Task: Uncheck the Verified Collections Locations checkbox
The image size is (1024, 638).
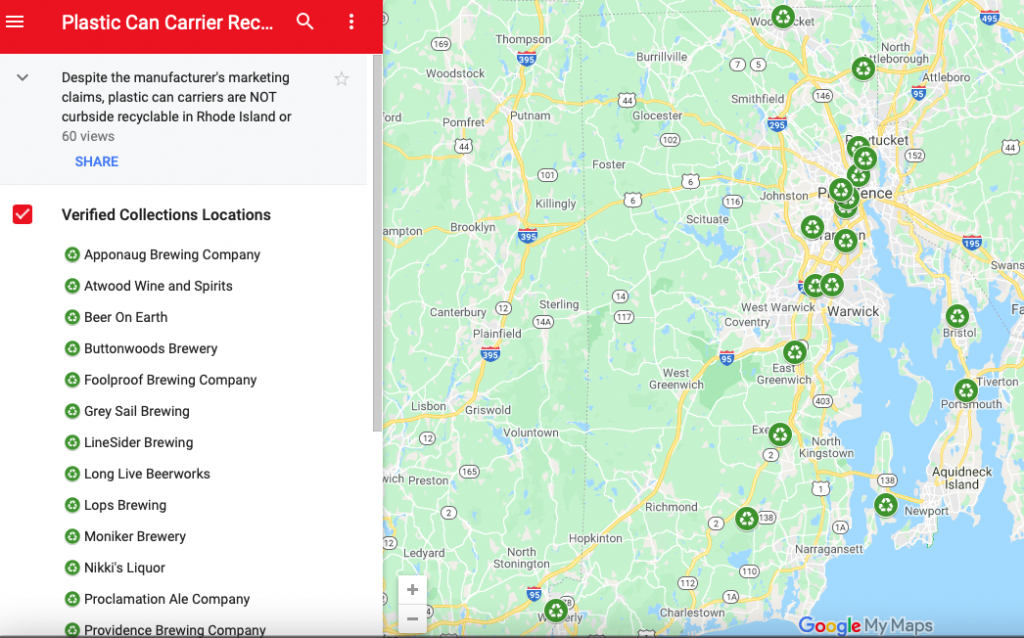Action: pos(22,214)
